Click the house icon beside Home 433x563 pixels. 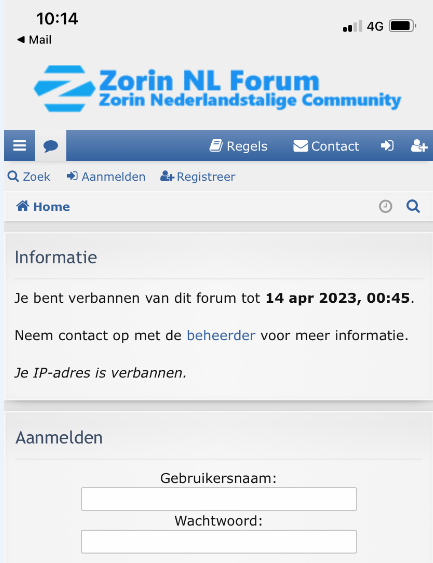click(x=23, y=206)
